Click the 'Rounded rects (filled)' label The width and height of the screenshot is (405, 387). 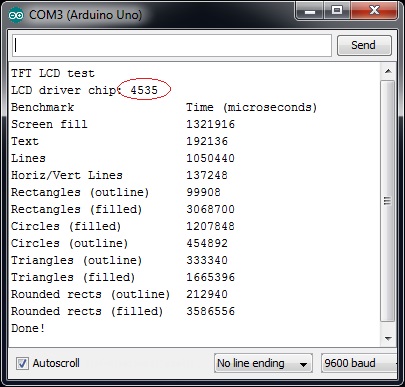(87, 311)
